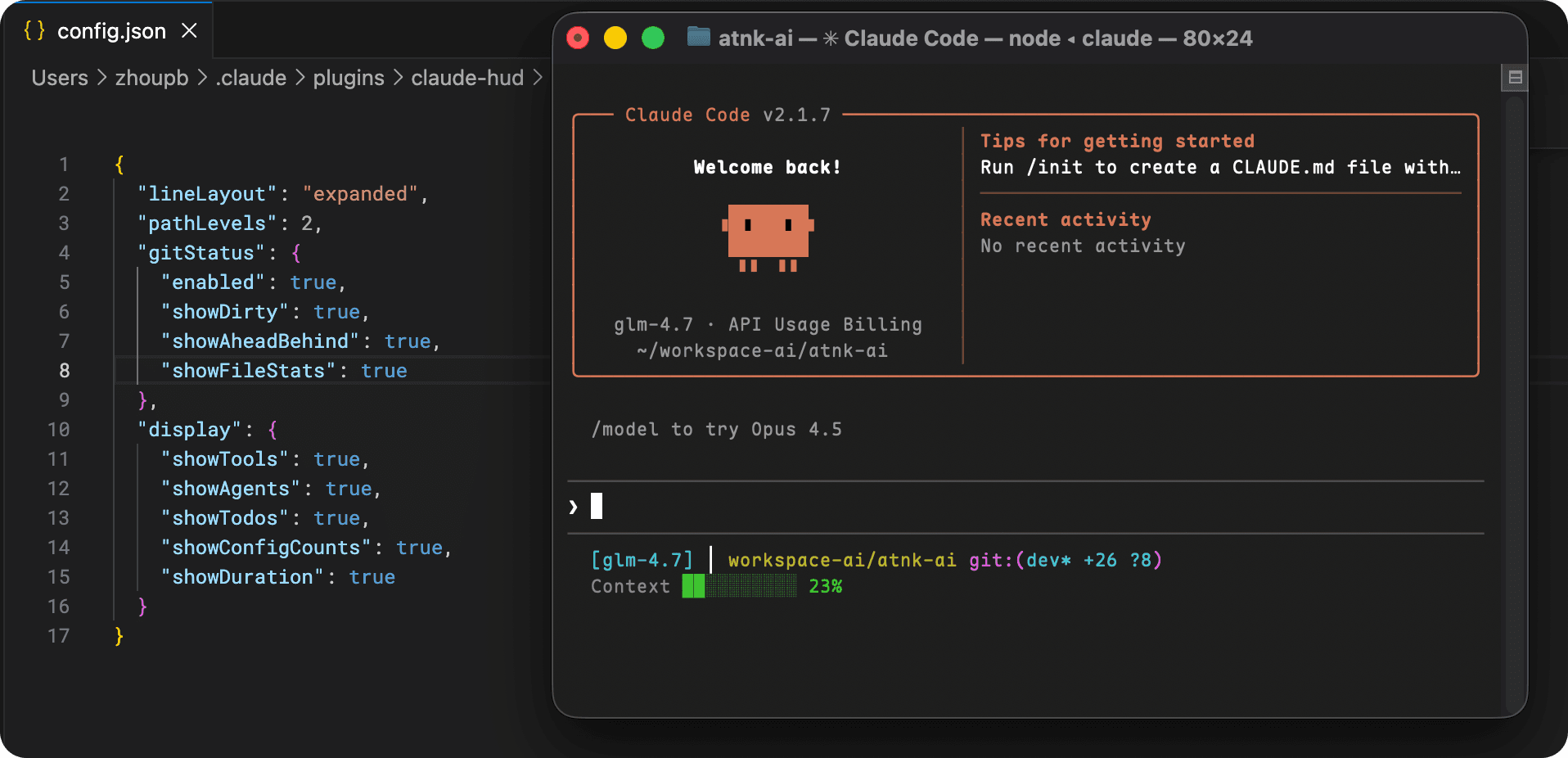Click the folder icon in terminal title bar
Image resolution: width=1568 pixels, height=758 pixels.
(698, 37)
